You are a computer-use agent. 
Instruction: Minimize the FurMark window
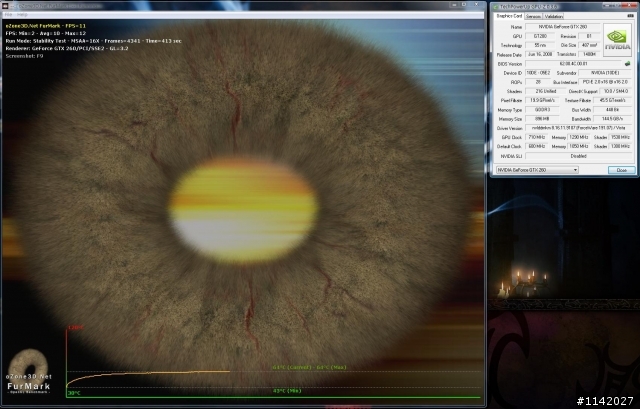(x=455, y=4)
